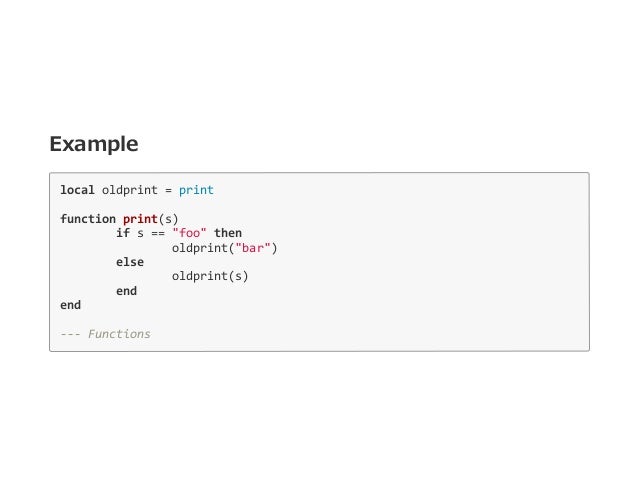638x479 pixels.
Task: Click the oldprint("bar") call line
Action: [x=224, y=247]
